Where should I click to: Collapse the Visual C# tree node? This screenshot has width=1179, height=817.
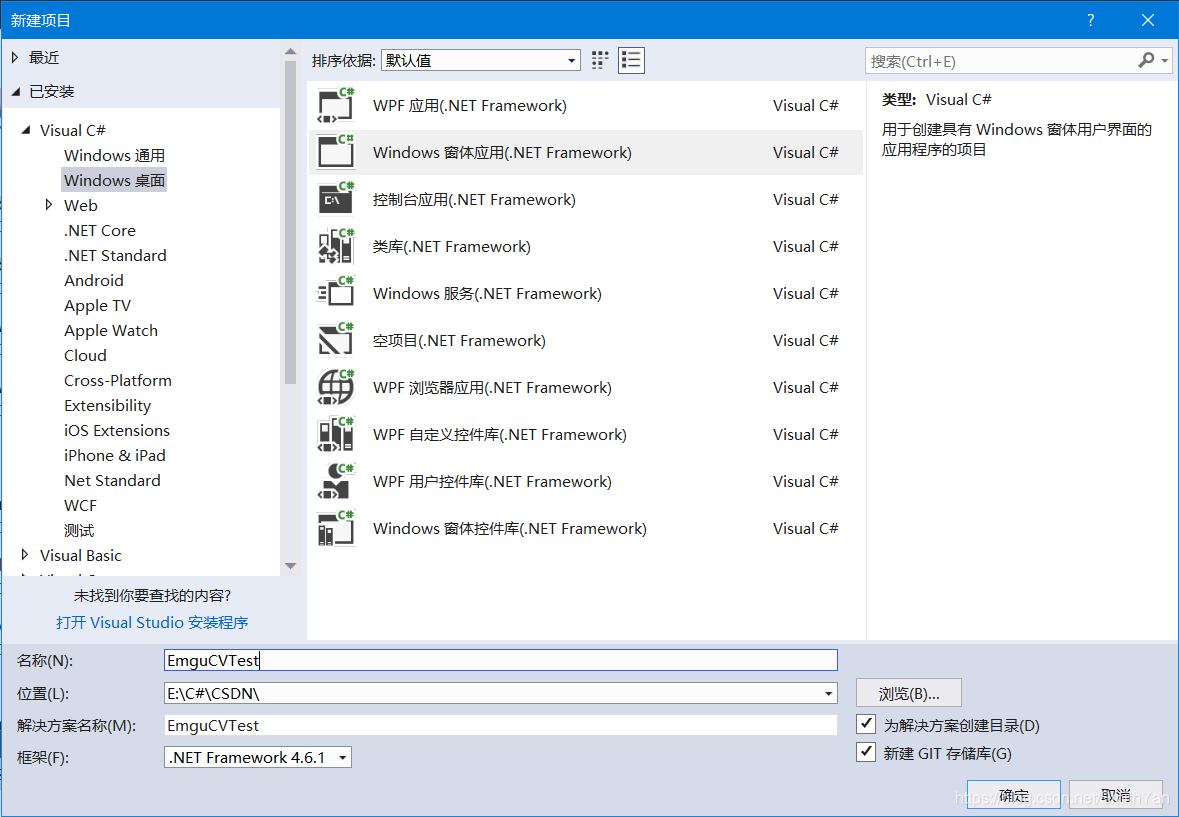pos(26,130)
